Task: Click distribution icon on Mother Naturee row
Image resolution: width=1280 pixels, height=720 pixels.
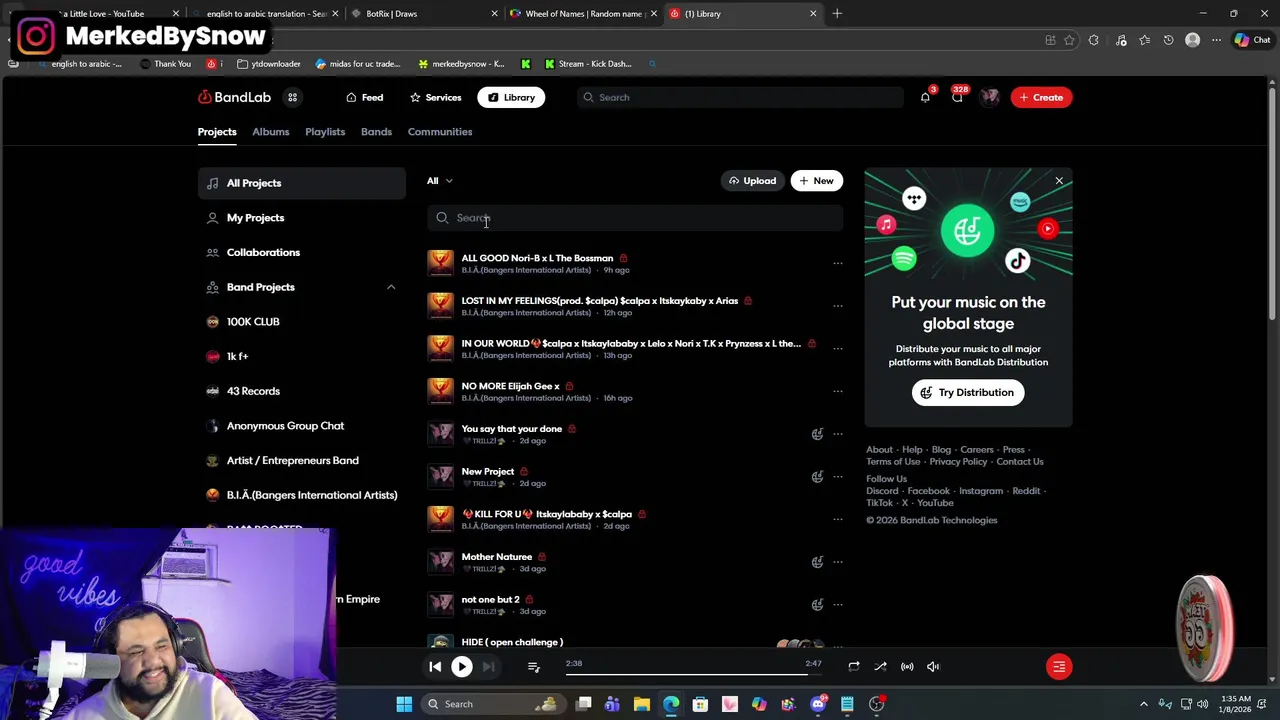Action: click(817, 562)
